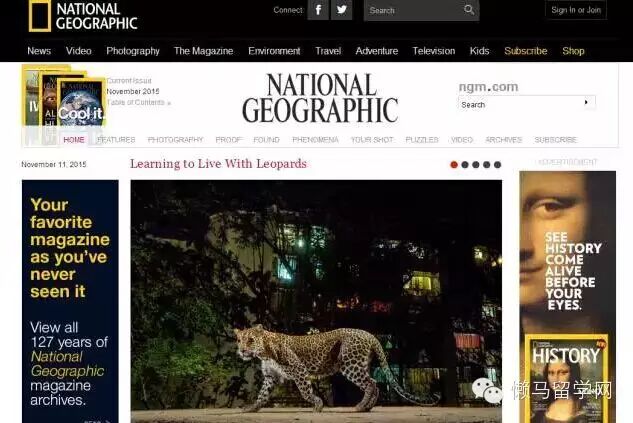The width and height of the screenshot is (633, 423).
Task: Select the first red slideshow dot
Action: [x=454, y=165]
